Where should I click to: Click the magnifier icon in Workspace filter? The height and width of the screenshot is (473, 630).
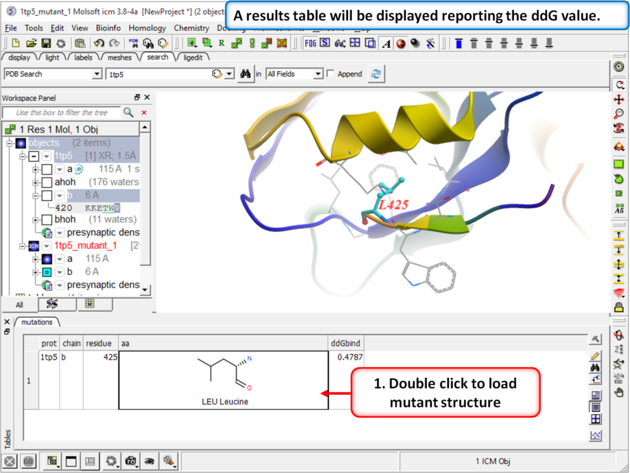128,113
